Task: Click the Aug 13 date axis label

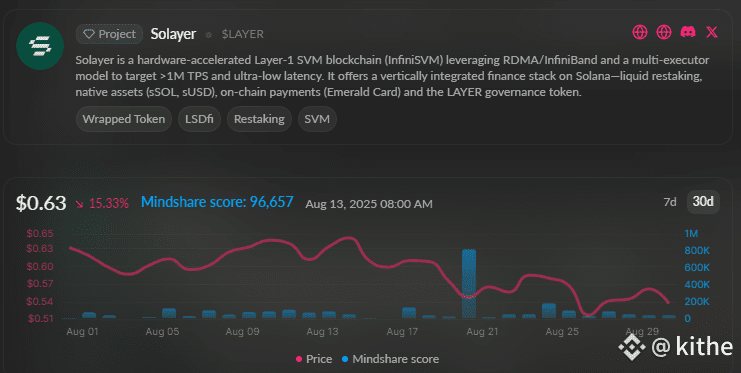Action: pyautogui.click(x=322, y=331)
